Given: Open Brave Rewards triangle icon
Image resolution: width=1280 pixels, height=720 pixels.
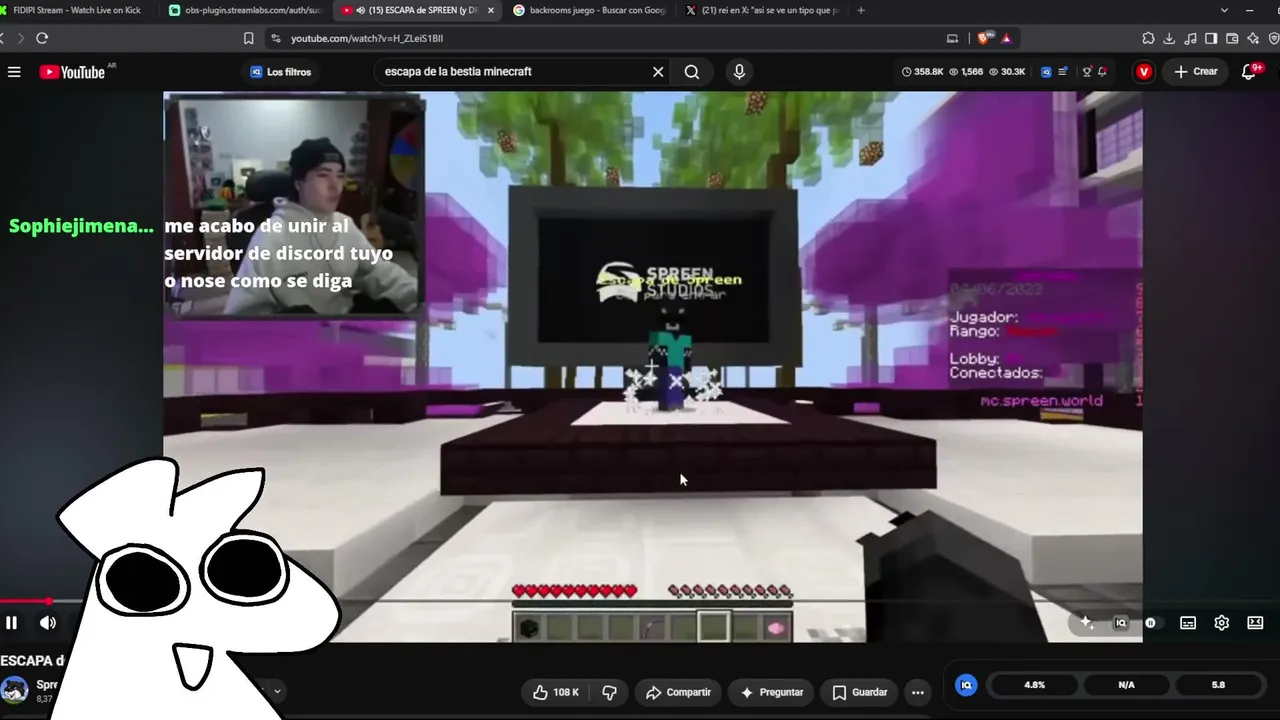Looking at the screenshot, I should [1006, 38].
